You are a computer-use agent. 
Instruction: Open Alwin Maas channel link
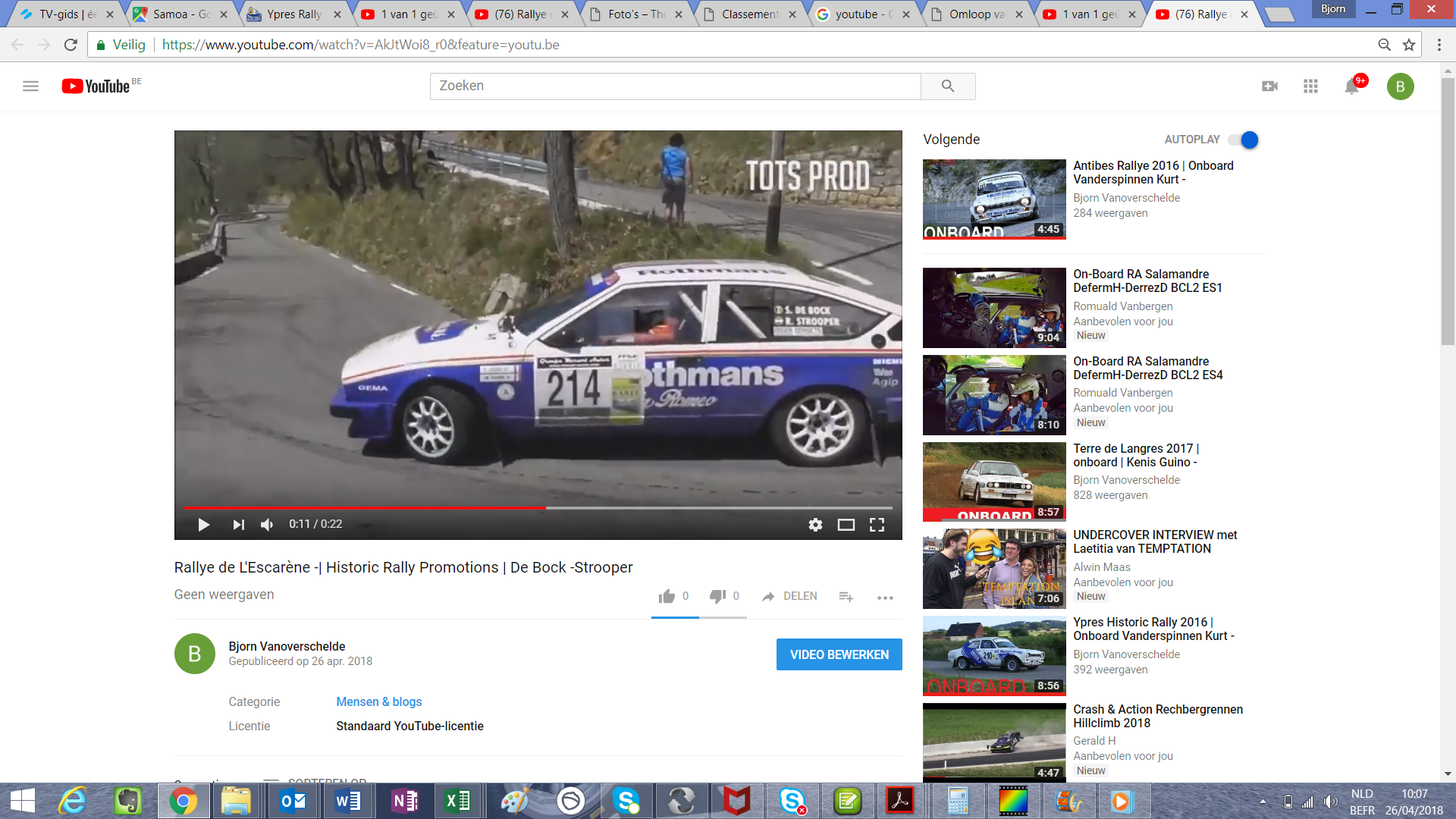point(1101,567)
